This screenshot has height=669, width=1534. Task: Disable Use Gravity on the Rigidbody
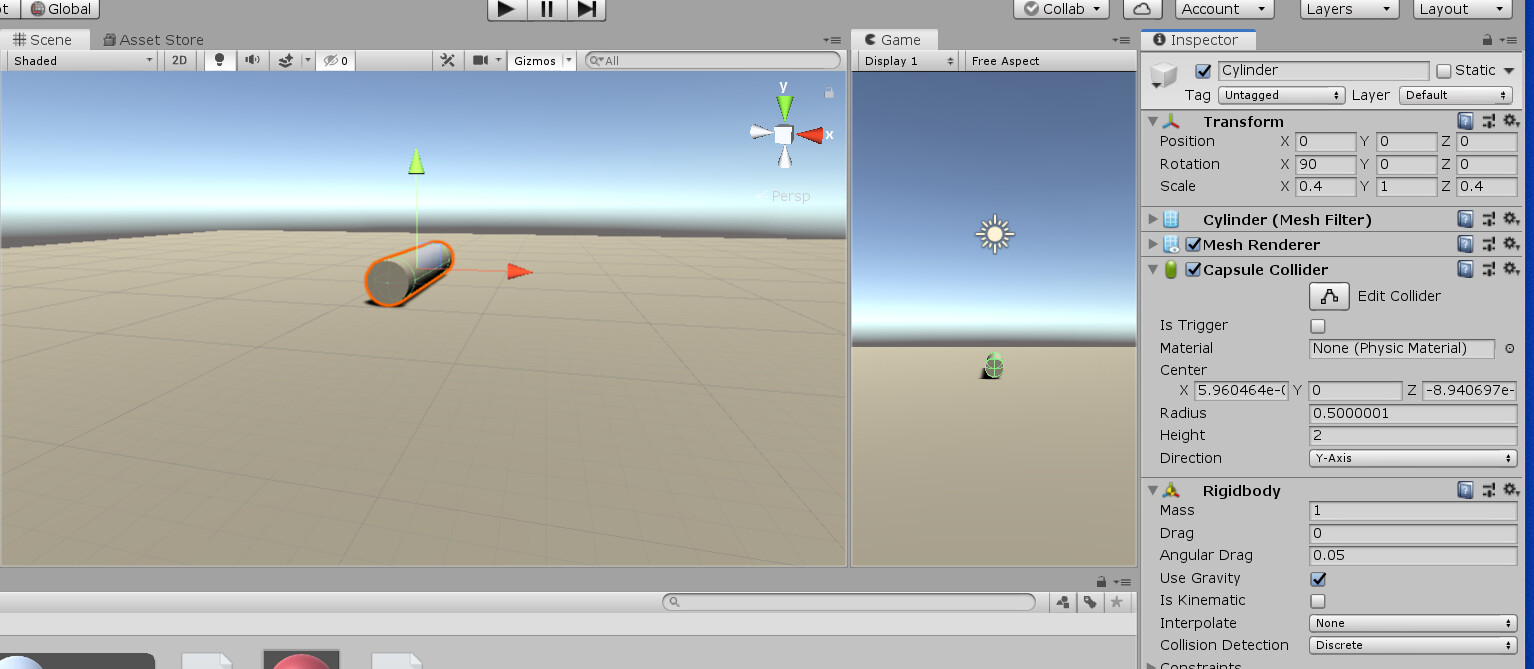pos(1318,578)
